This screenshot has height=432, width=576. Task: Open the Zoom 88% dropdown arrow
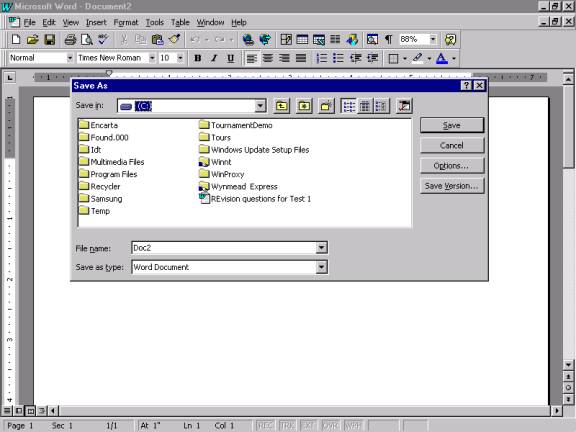click(433, 39)
